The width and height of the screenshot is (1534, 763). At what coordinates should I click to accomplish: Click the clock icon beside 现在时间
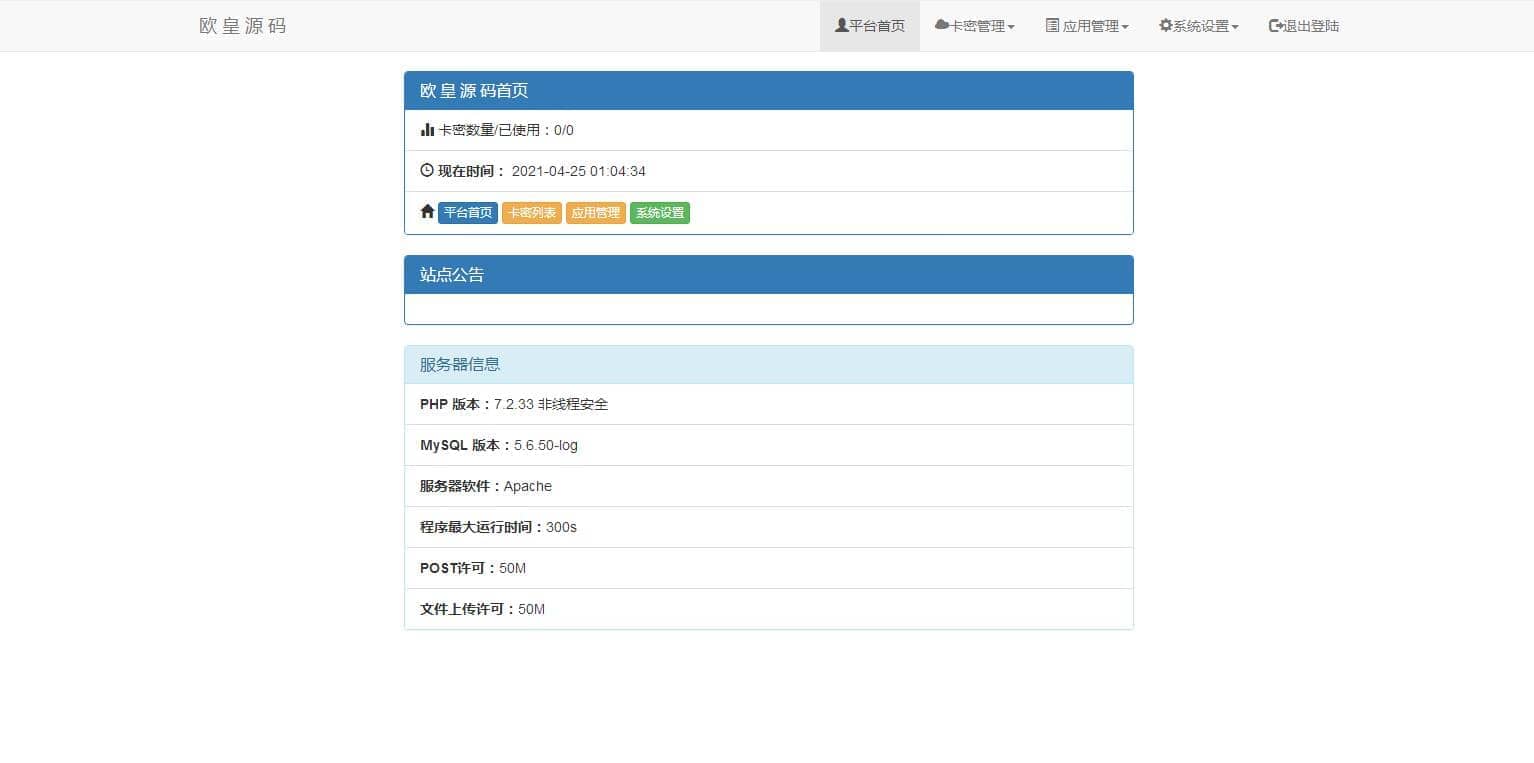427,171
